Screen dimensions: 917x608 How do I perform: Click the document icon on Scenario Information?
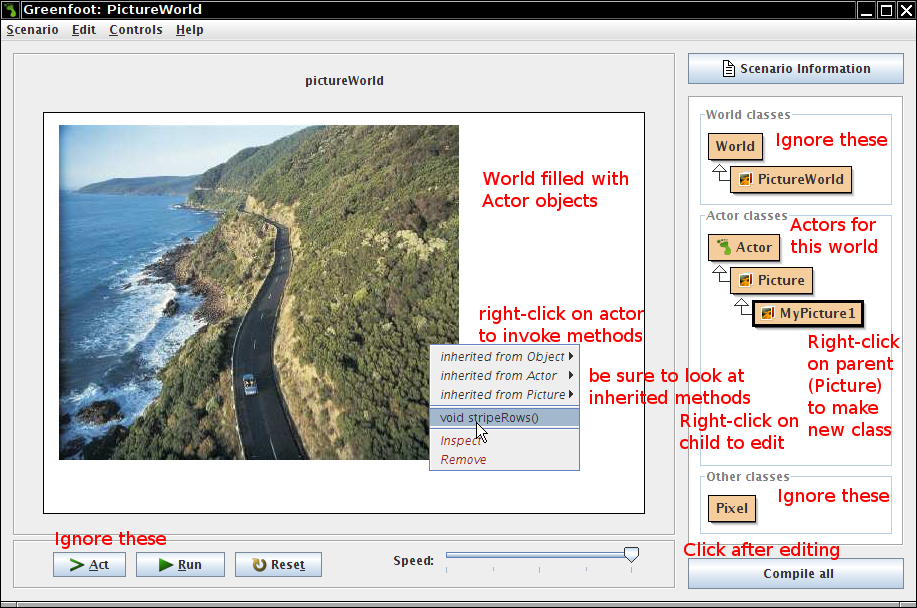728,69
